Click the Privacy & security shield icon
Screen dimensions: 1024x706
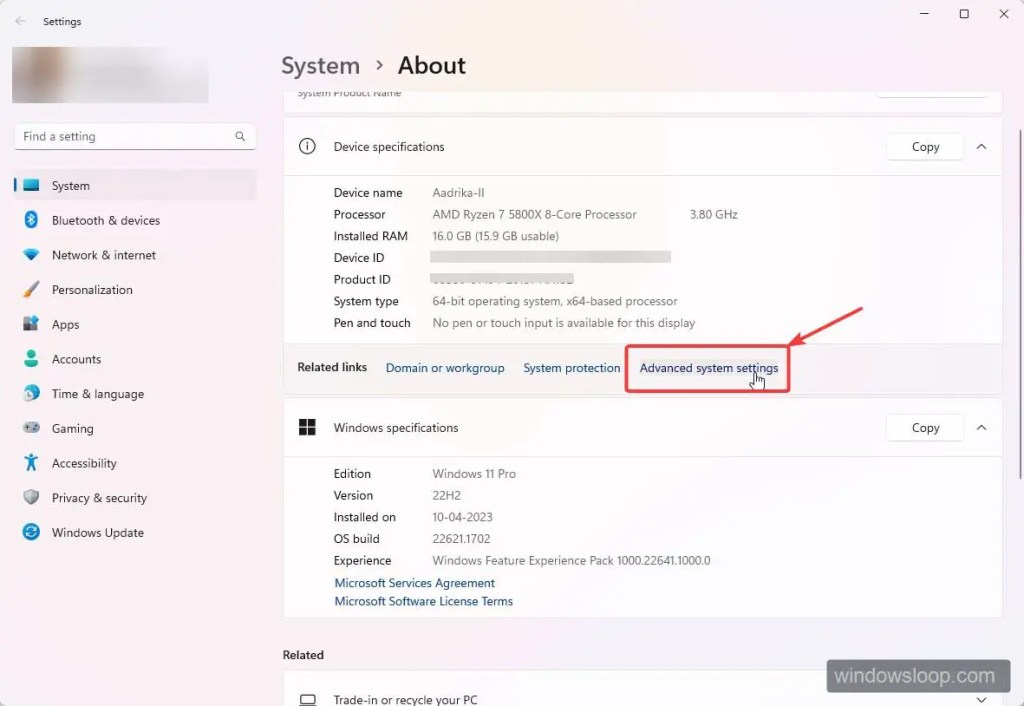point(31,497)
